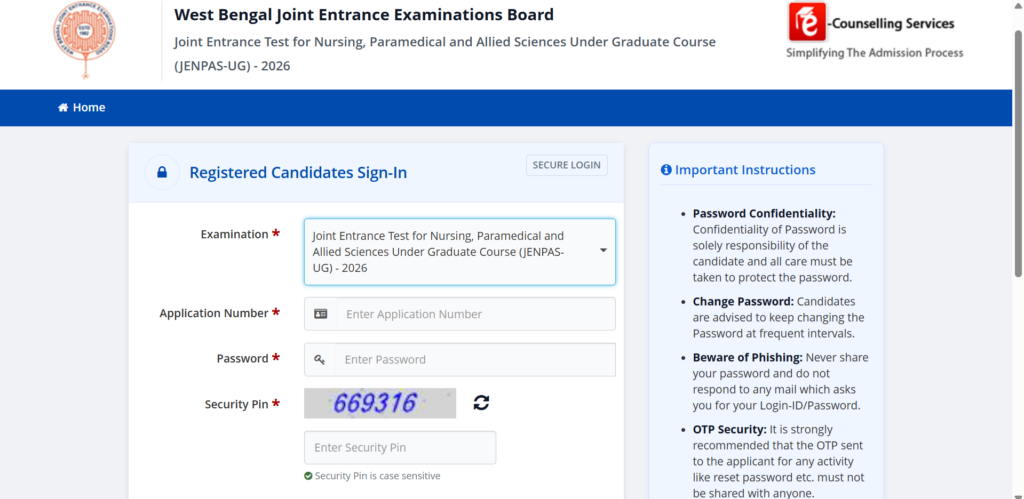Click the captcha image showing 669316
Image resolution: width=1024 pixels, height=499 pixels.
pos(380,404)
